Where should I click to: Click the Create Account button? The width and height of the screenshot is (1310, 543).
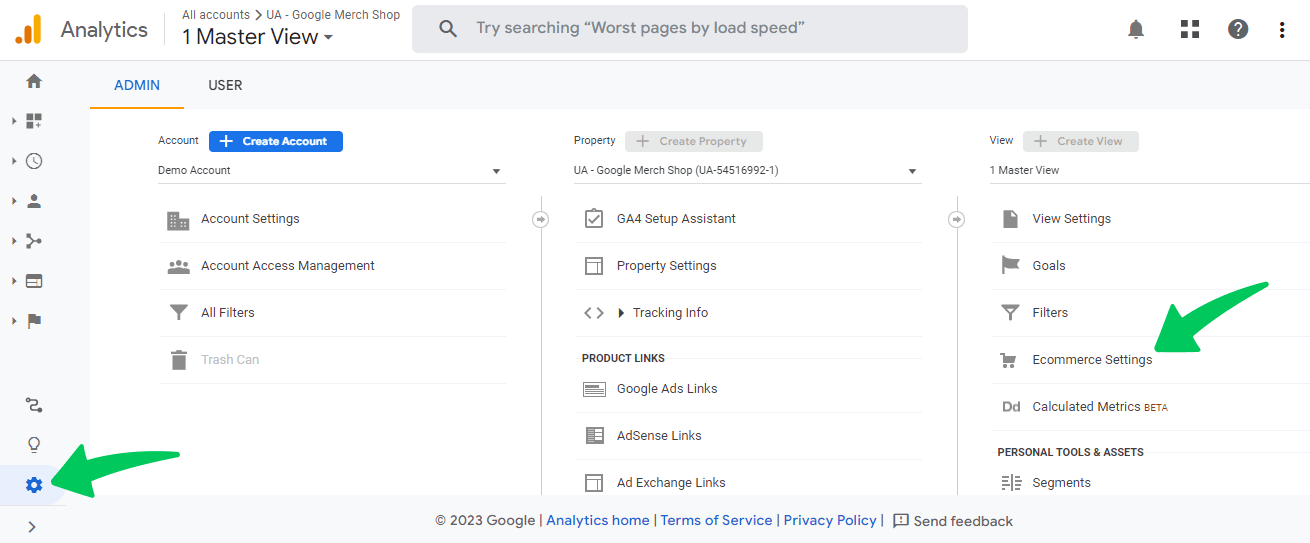[x=275, y=141]
